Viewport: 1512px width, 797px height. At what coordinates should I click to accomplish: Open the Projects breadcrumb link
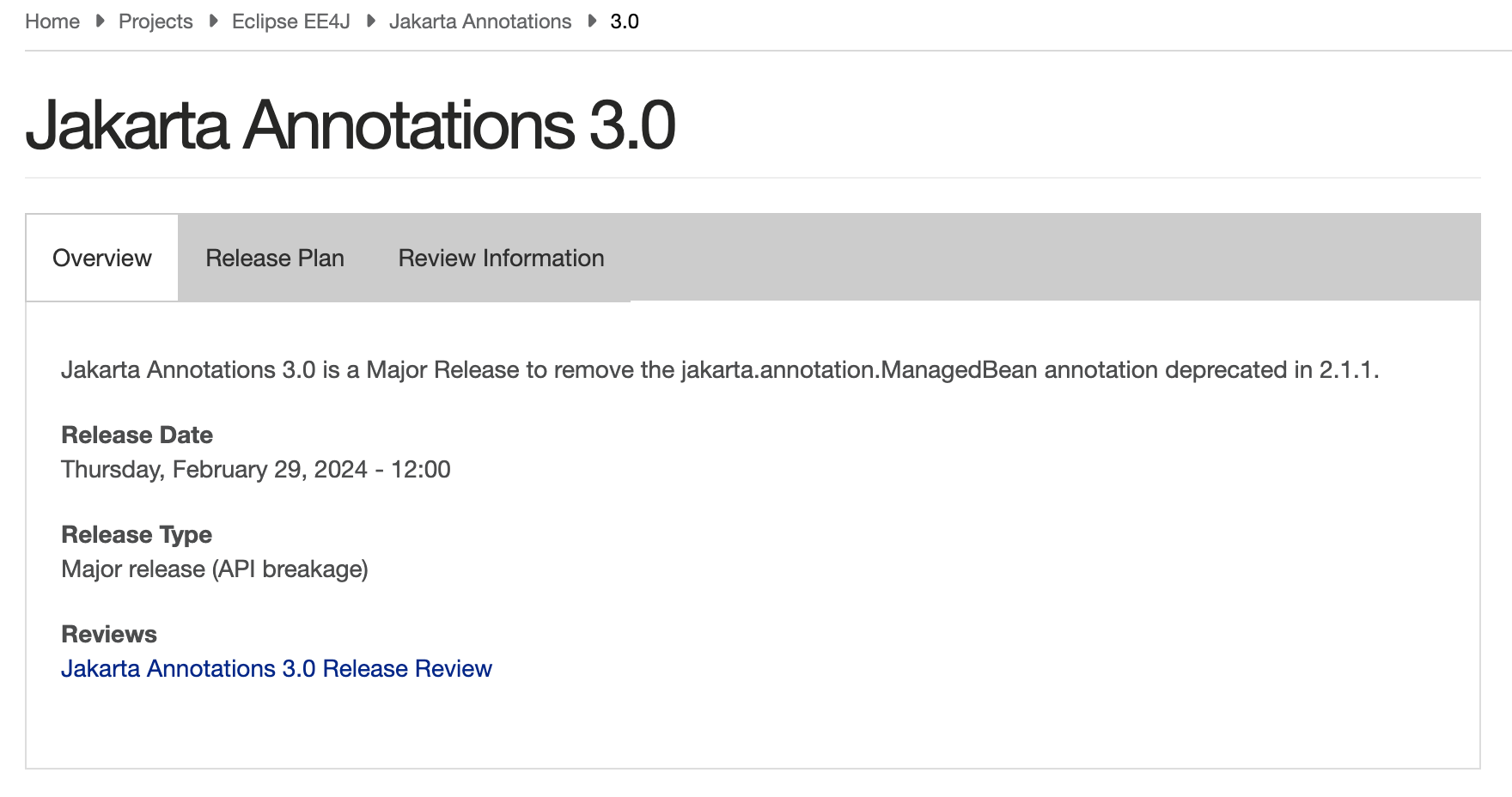point(155,21)
